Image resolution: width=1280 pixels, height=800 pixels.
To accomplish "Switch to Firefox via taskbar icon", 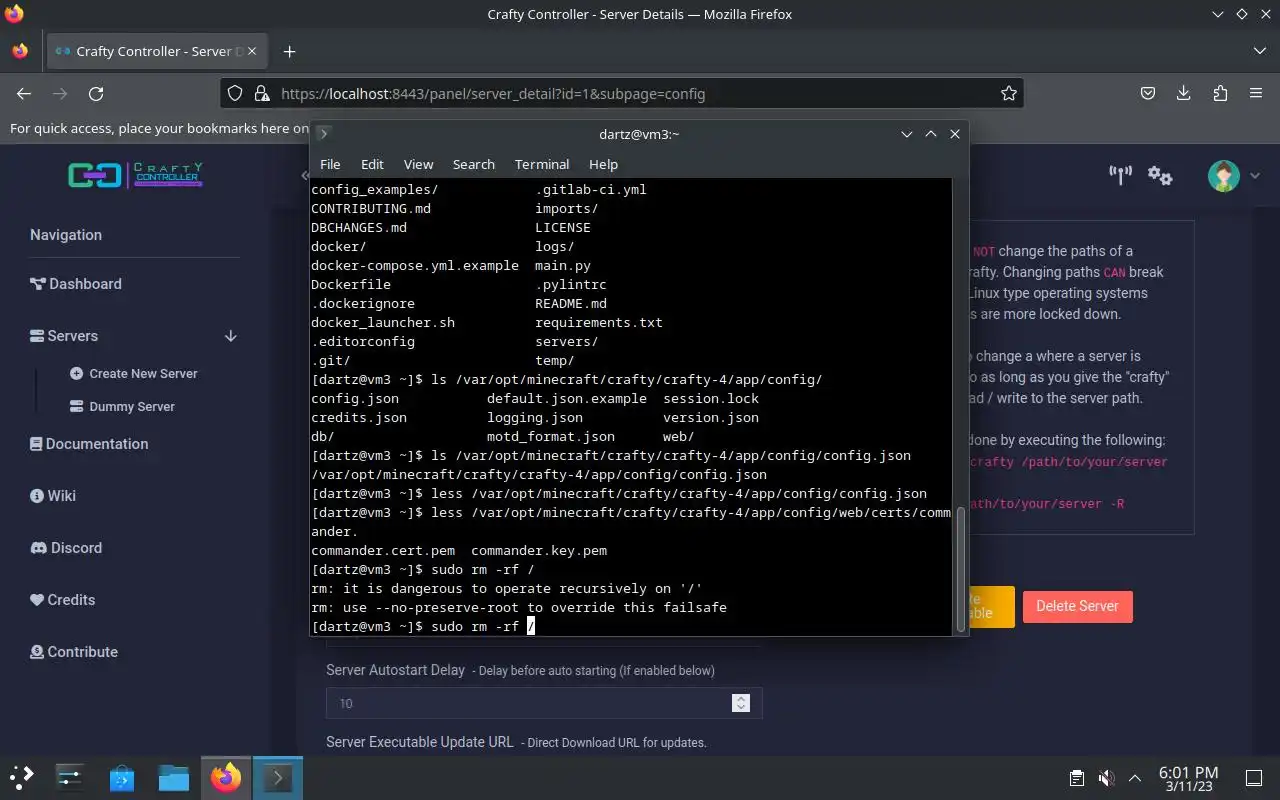I will pyautogui.click(x=226, y=777).
